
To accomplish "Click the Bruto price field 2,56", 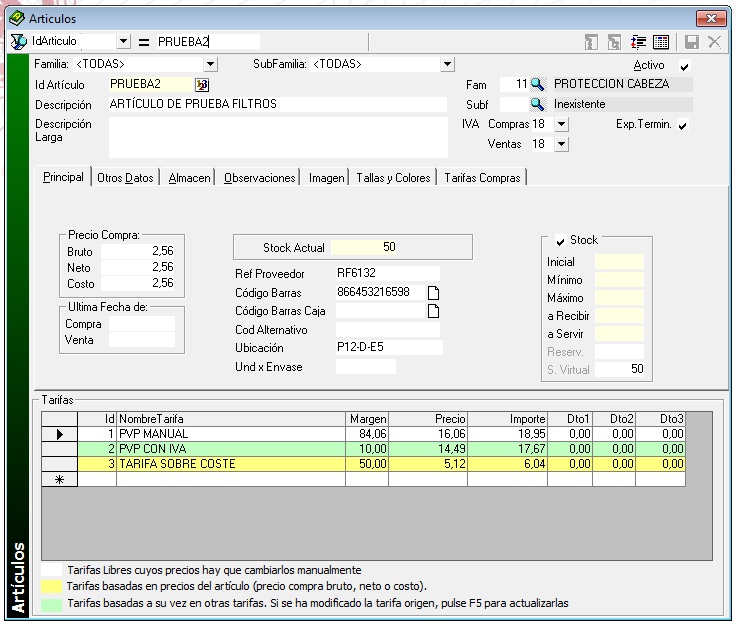I will coord(138,251).
